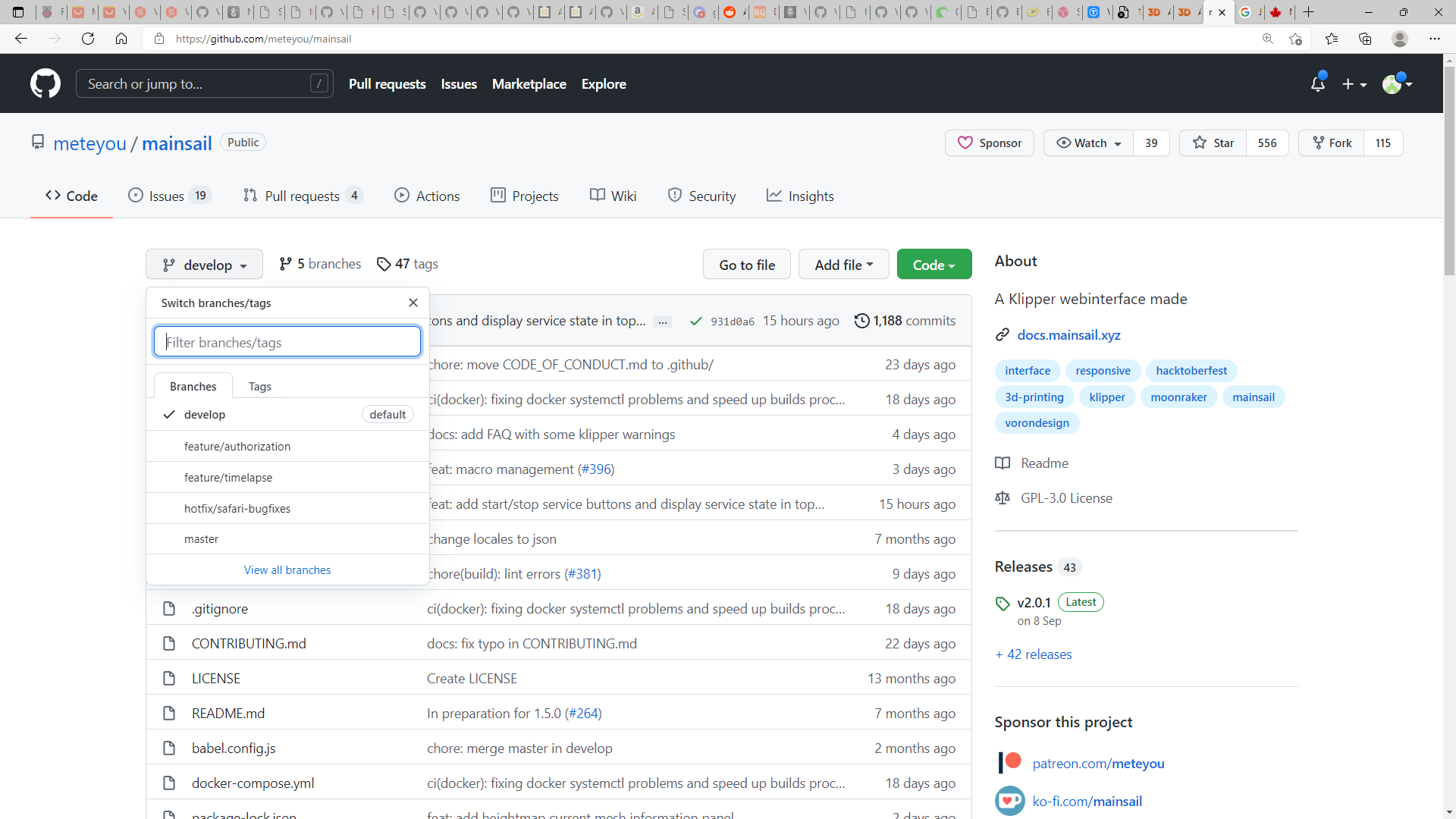Fork the repository
This screenshot has width=1456, height=819.
[x=1332, y=143]
